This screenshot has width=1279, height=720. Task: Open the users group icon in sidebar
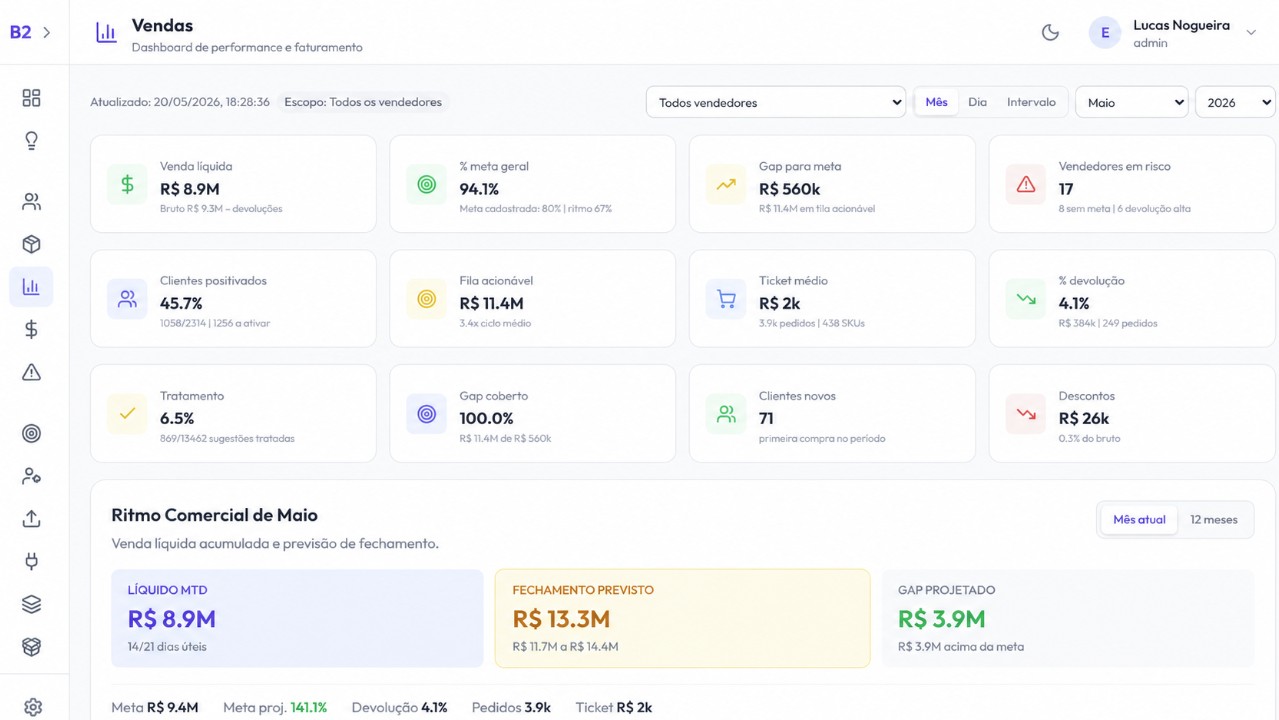click(31, 202)
